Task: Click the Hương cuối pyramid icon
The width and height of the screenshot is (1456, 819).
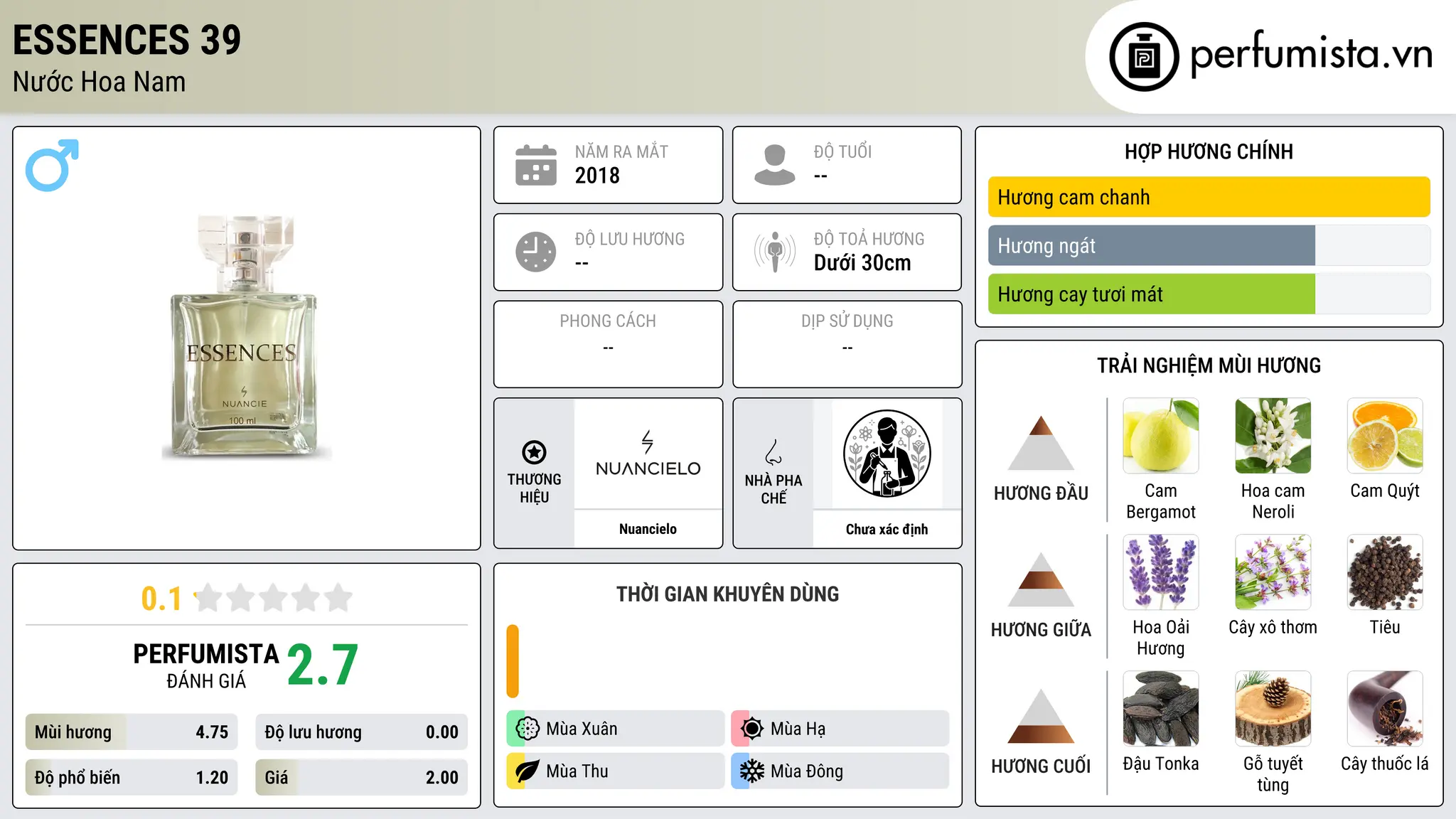Action: click(1041, 716)
